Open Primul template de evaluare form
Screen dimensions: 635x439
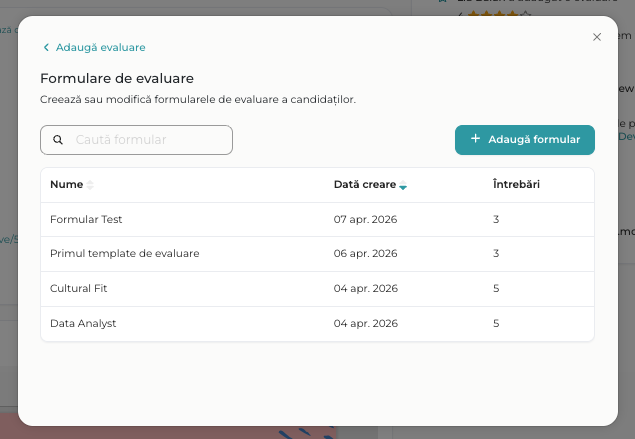124,254
